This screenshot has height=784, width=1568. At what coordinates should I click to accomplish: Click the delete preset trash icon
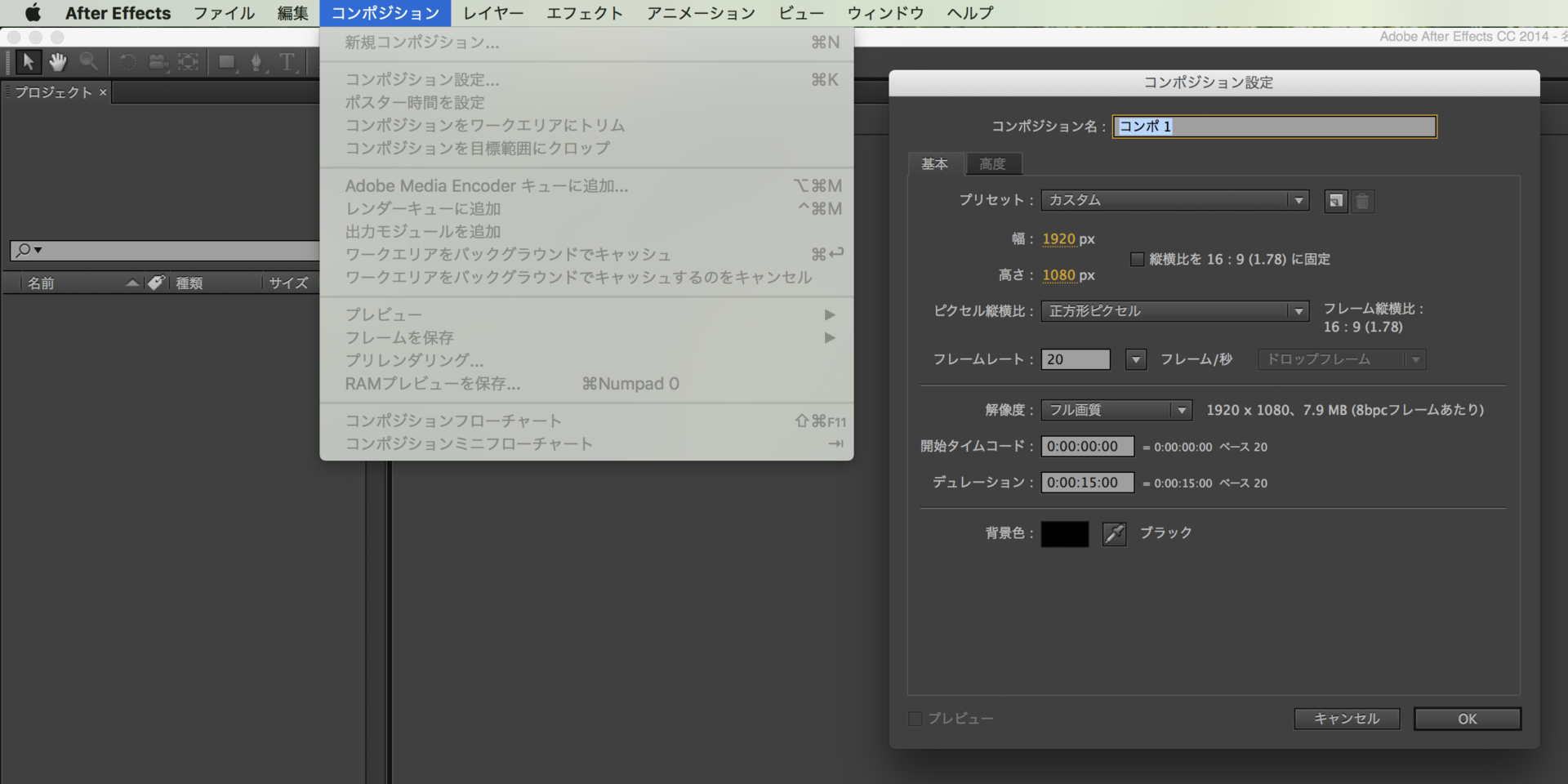point(1362,201)
